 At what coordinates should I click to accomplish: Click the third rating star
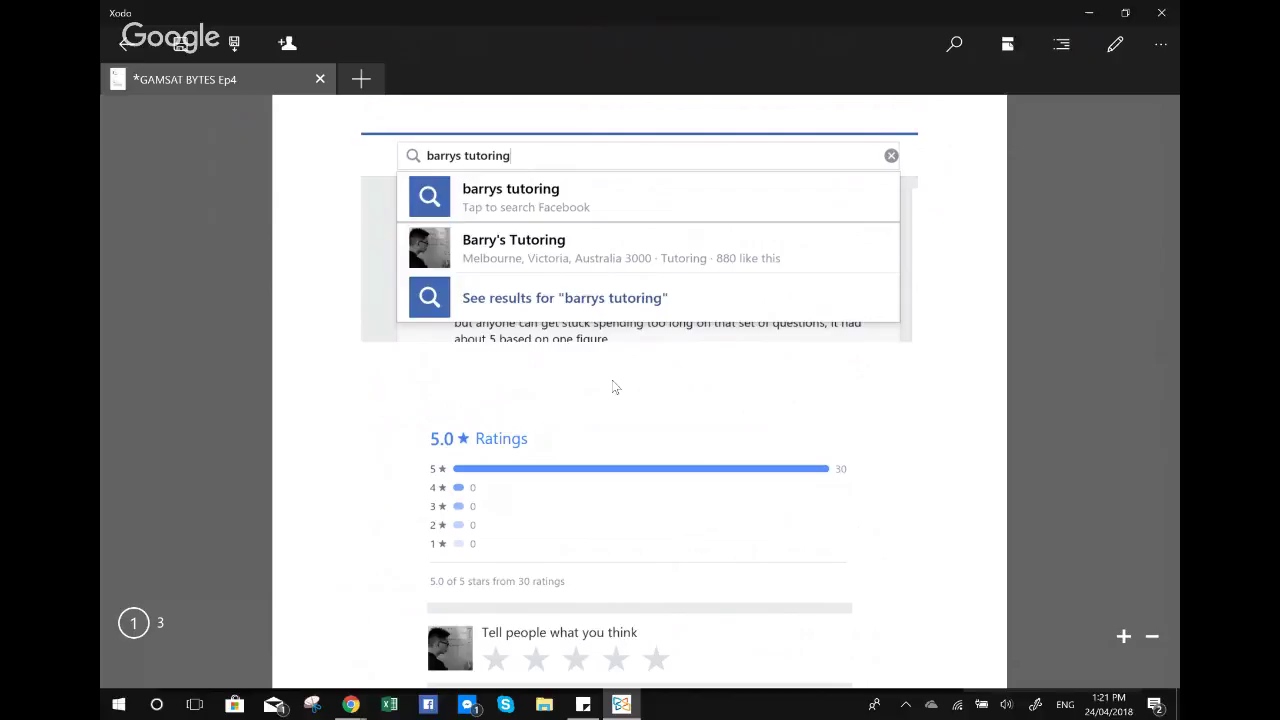576,659
